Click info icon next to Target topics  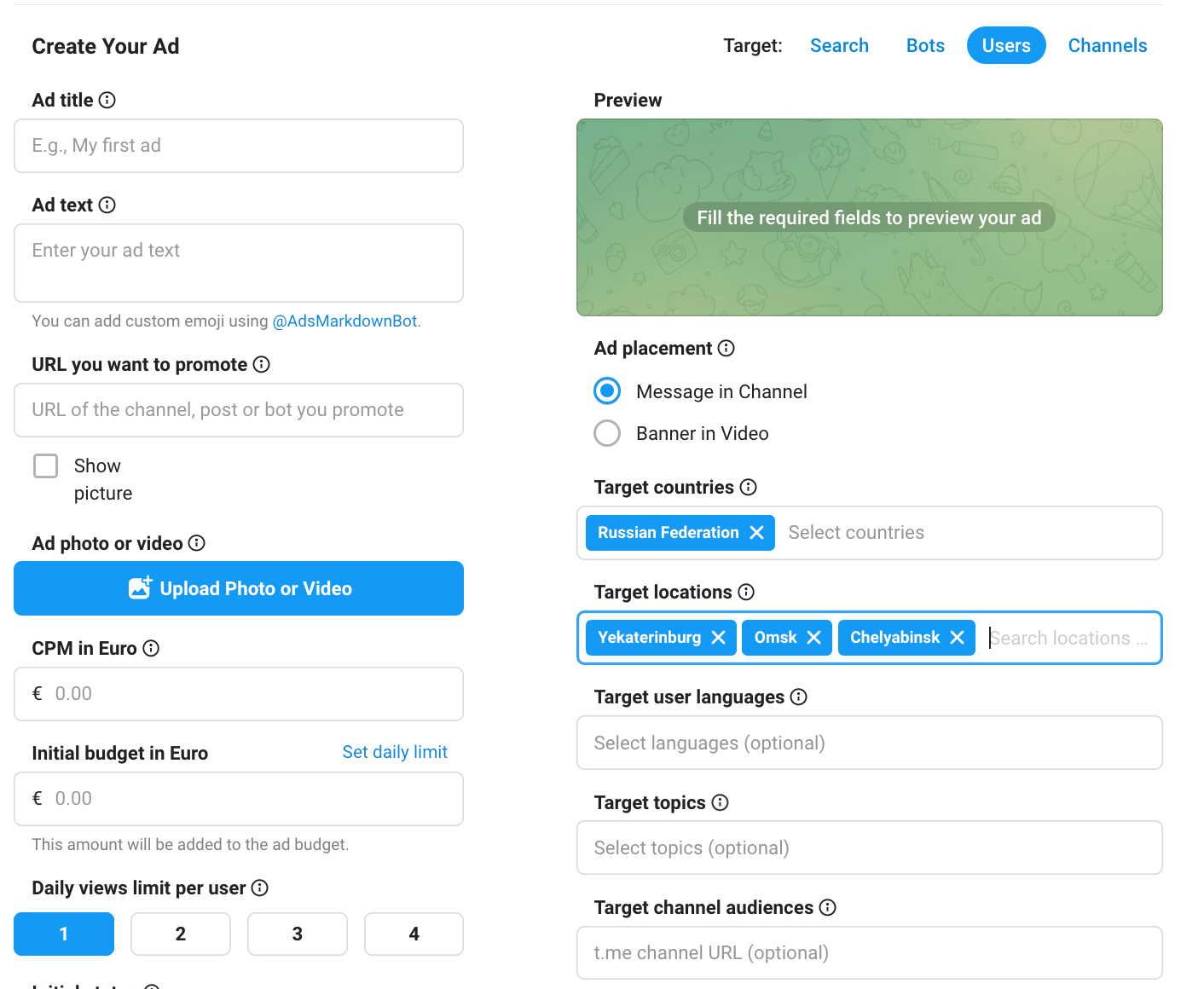click(x=721, y=803)
